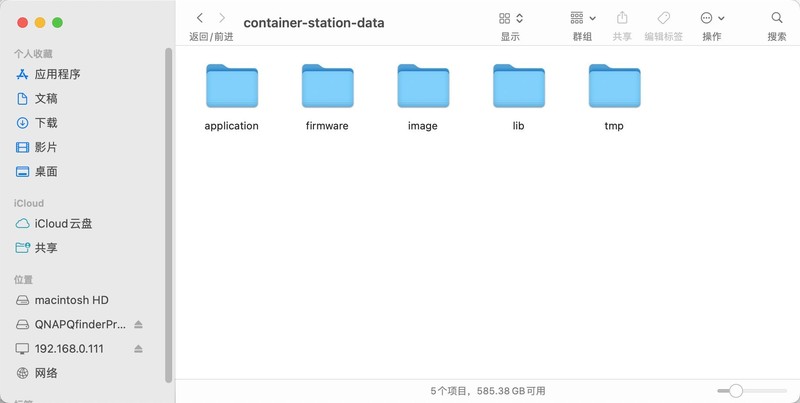800x403 pixels.
Task: Click the image folder name label
Action: point(423,126)
